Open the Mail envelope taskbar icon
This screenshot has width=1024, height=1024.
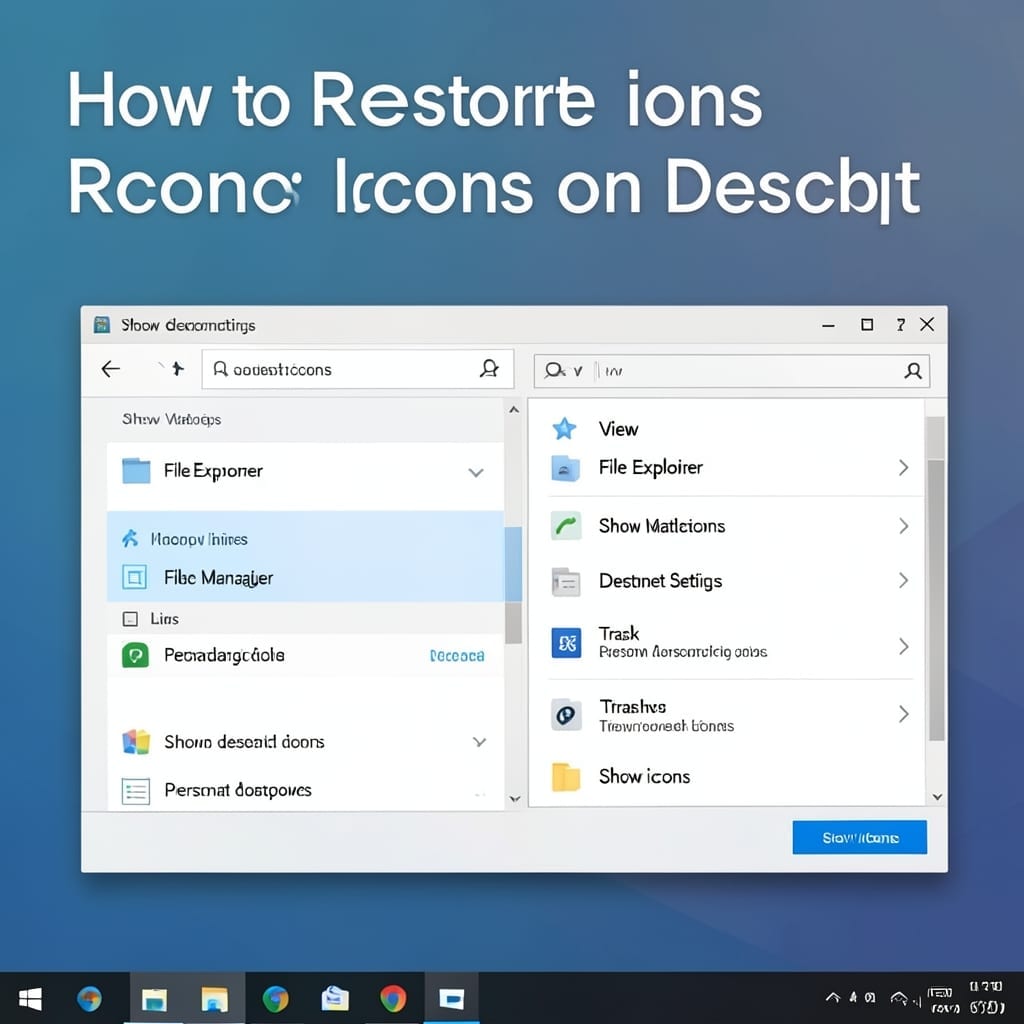[334, 998]
